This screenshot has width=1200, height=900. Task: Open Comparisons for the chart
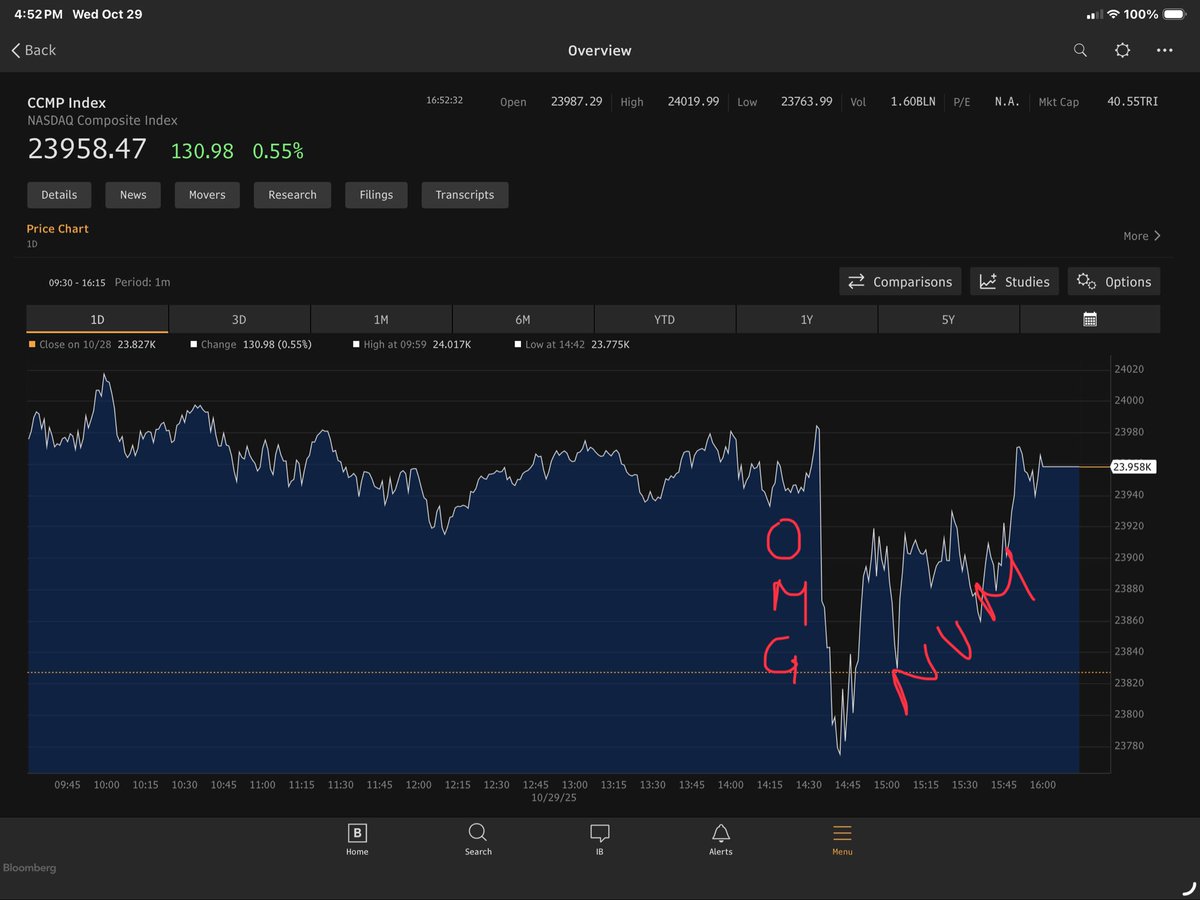[x=901, y=282]
